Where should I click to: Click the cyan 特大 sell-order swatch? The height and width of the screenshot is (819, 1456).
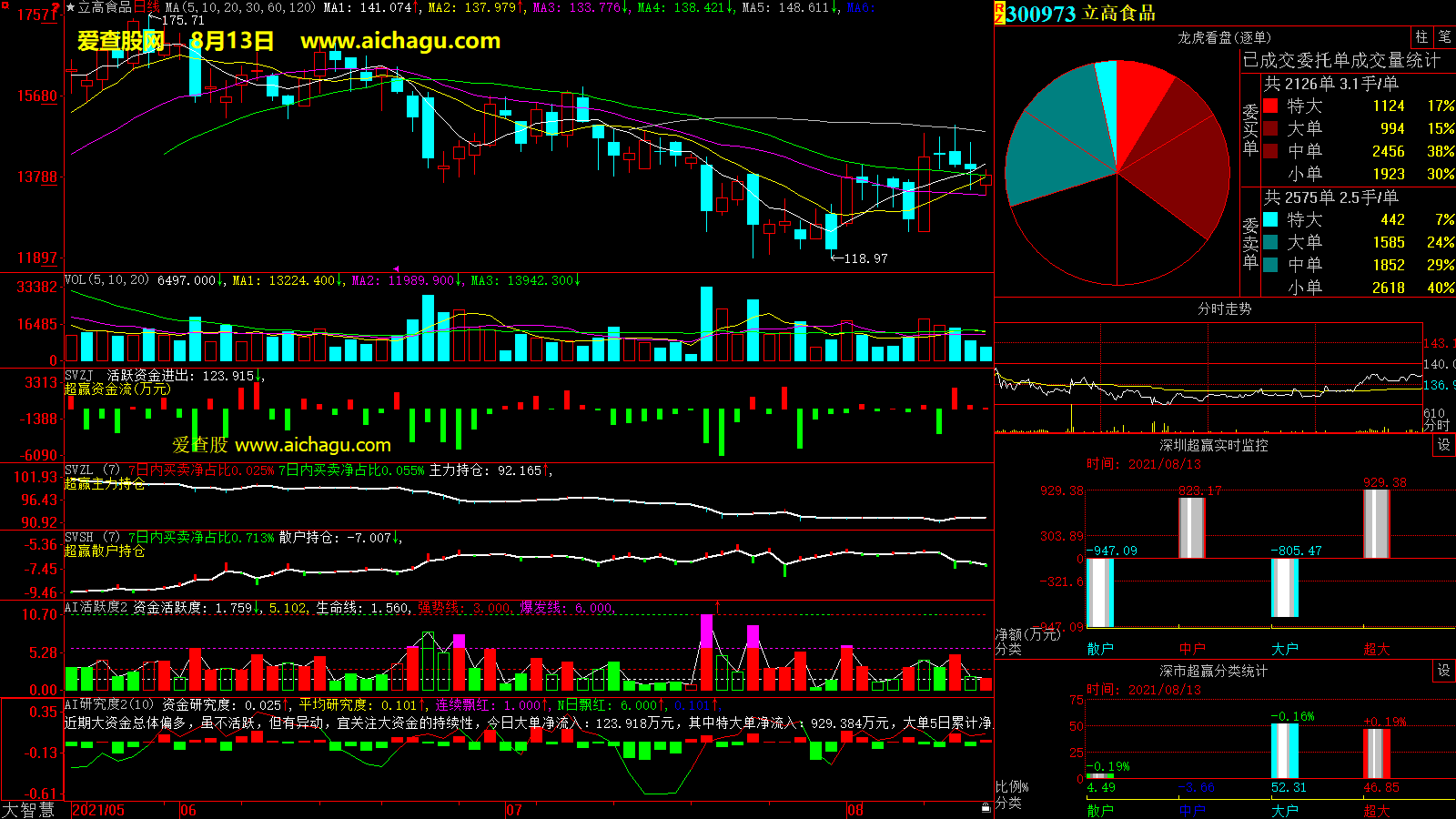[x=1270, y=220]
